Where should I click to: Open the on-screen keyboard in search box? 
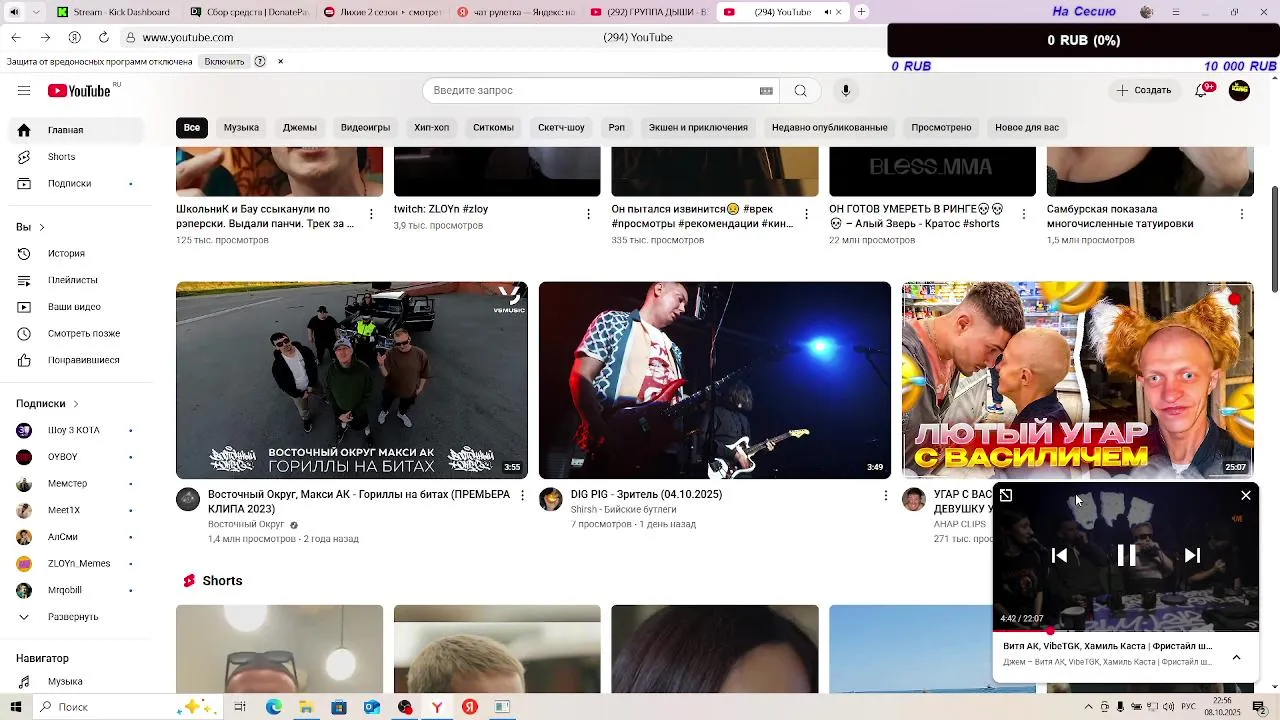766,91
